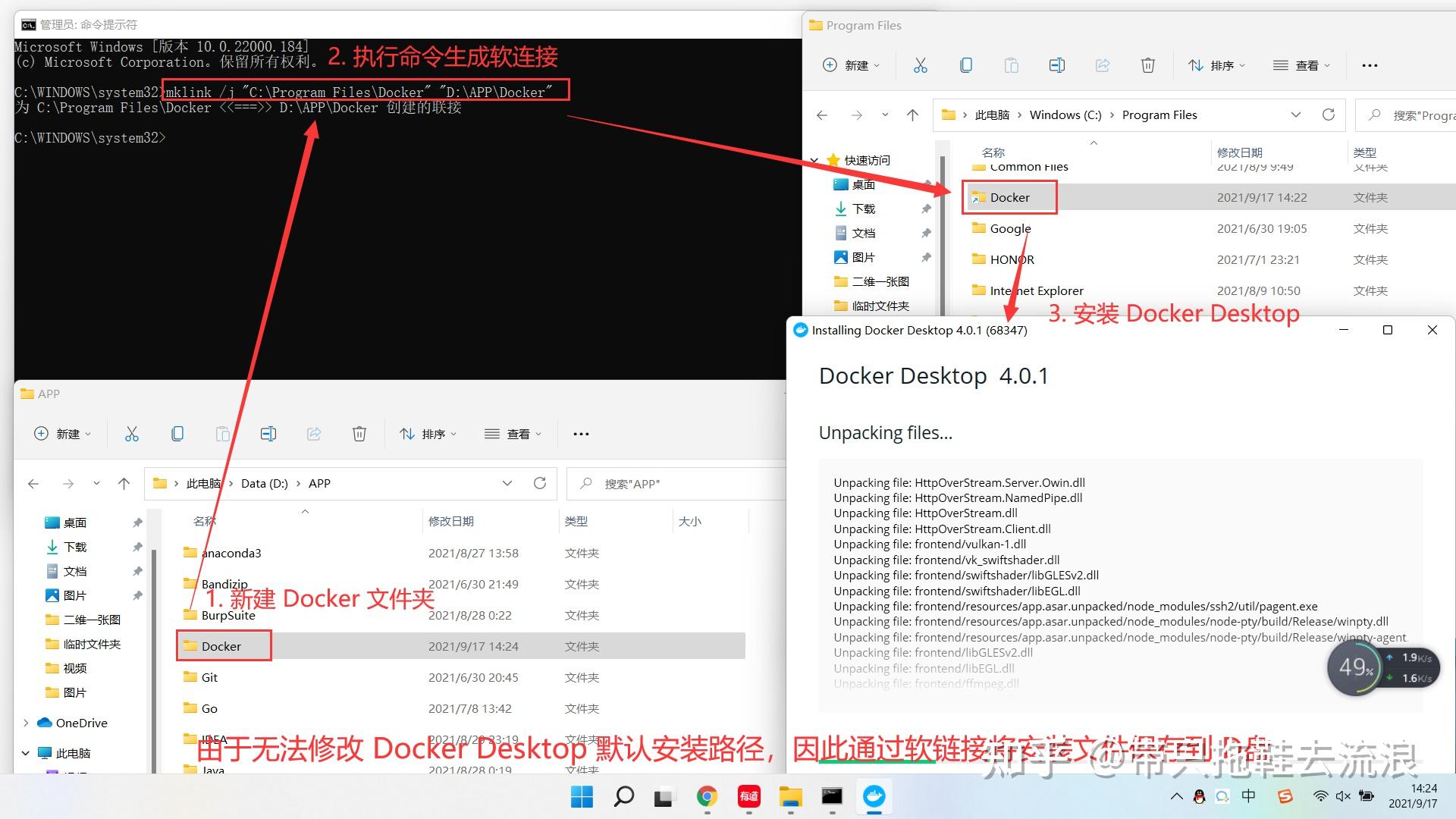Go back in the APP window
1456x819 pixels.
click(33, 484)
